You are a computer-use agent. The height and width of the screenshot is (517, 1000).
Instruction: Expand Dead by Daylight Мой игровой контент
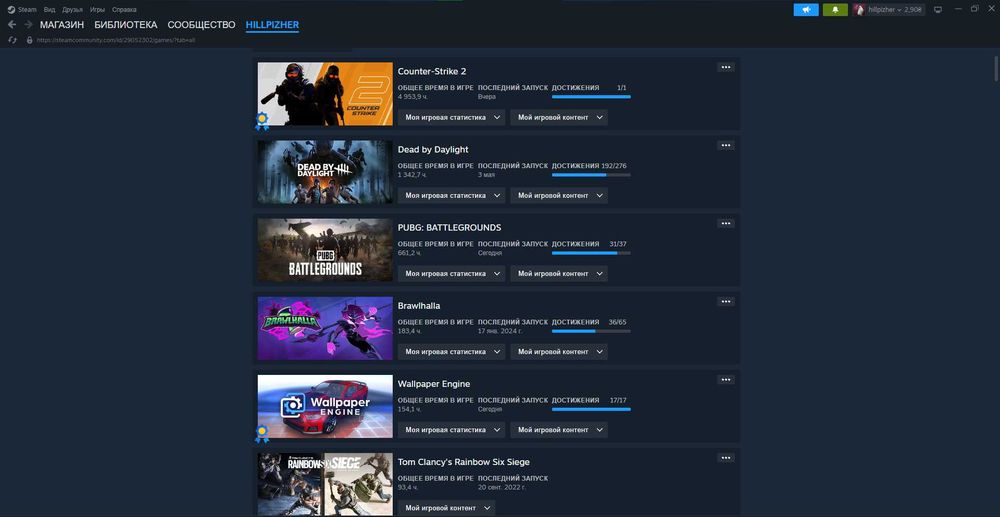559,196
